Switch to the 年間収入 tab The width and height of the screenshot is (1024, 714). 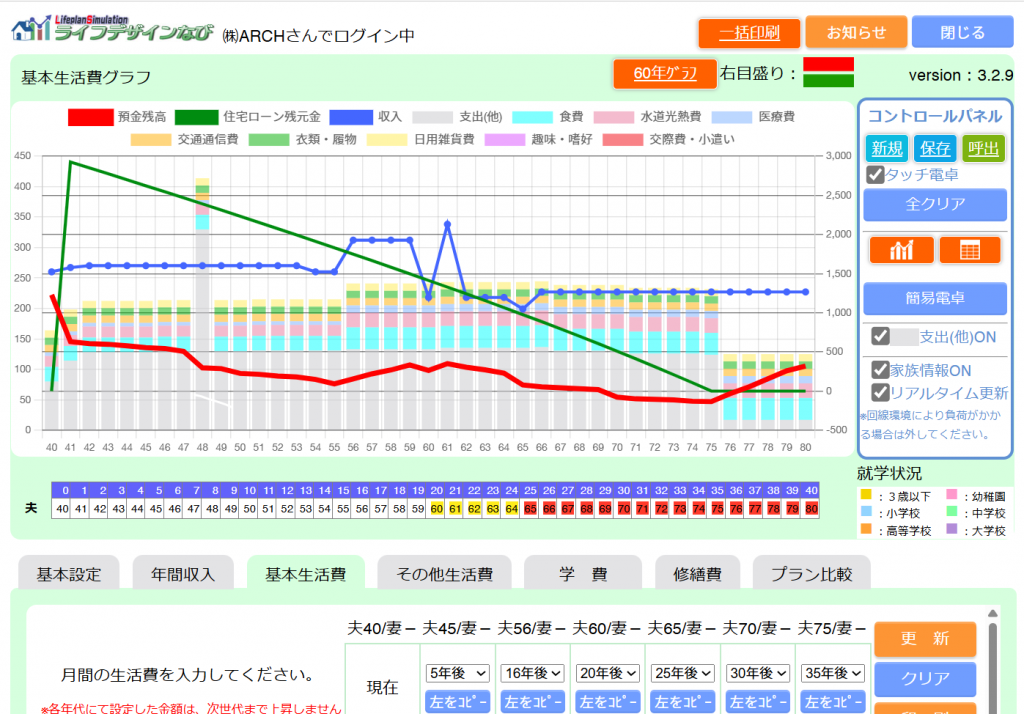tap(183, 574)
